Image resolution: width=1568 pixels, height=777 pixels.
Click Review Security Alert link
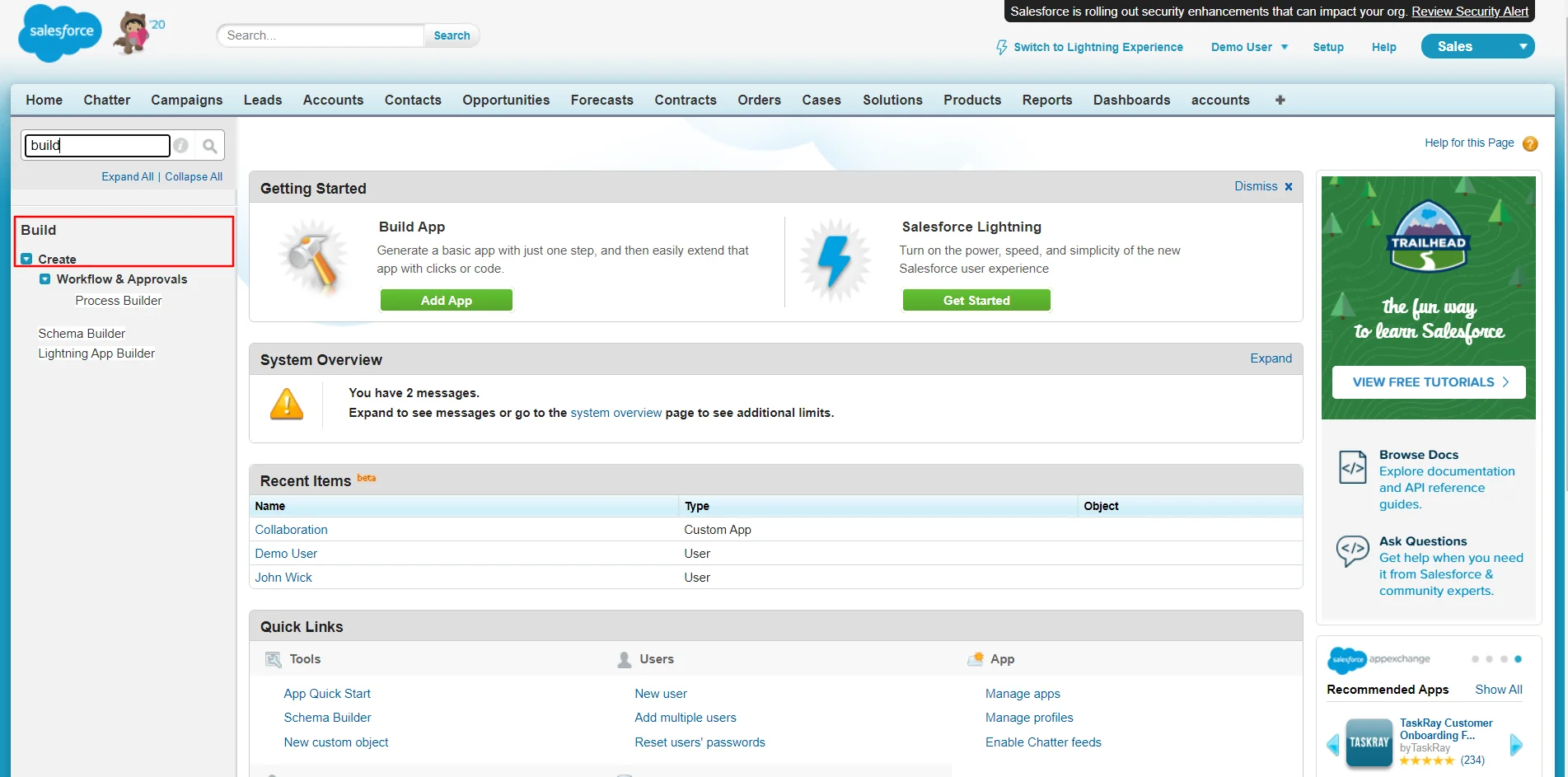click(x=1470, y=12)
